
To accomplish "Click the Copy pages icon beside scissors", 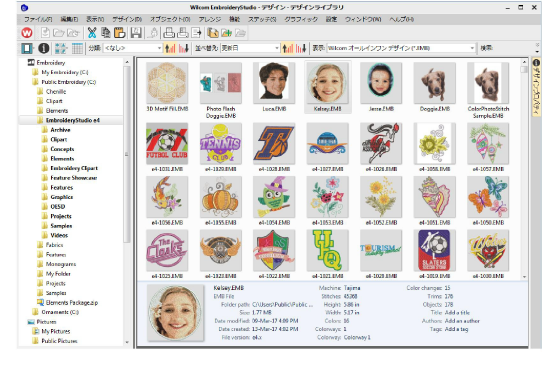I will [x=106, y=33].
